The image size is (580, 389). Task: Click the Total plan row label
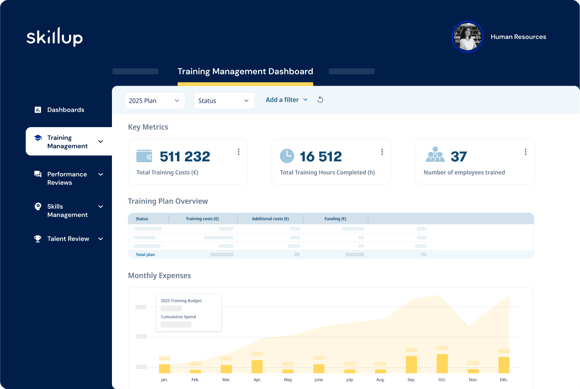[x=145, y=254]
